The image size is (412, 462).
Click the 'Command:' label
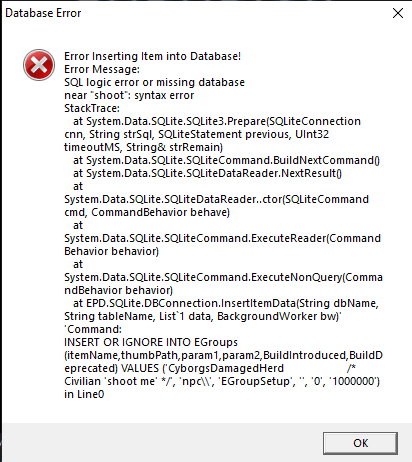tap(93, 329)
